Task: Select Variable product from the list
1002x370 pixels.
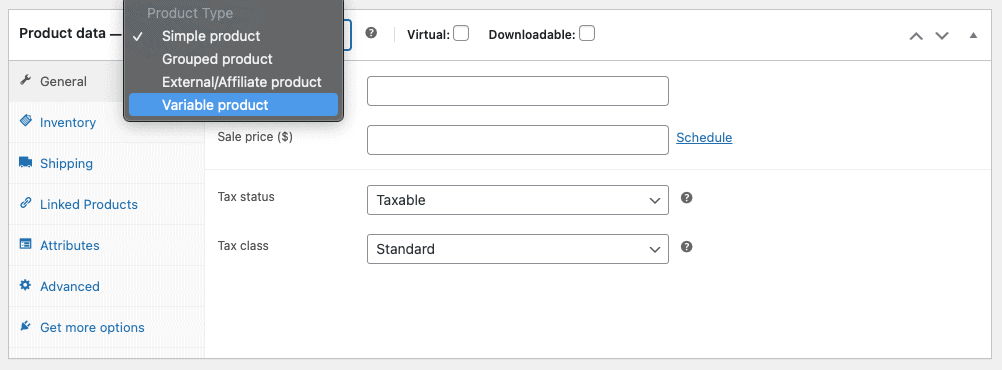Action: (x=233, y=105)
